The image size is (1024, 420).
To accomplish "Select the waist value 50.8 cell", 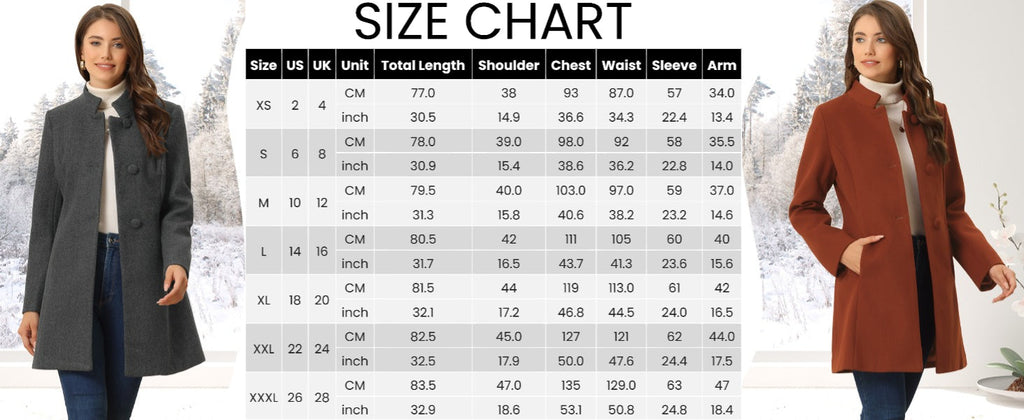I will pos(621,410).
